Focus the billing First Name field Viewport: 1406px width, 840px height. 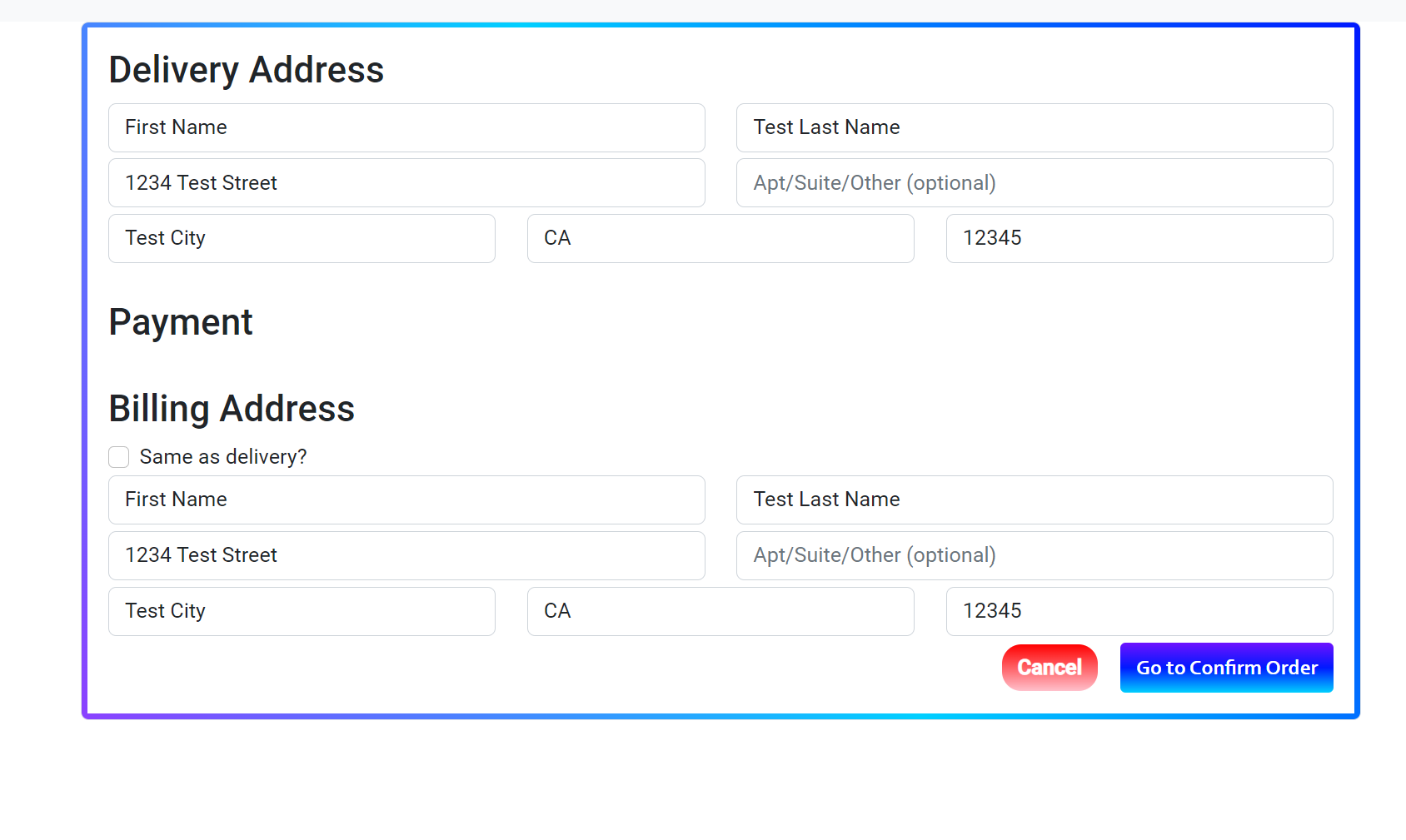[406, 500]
